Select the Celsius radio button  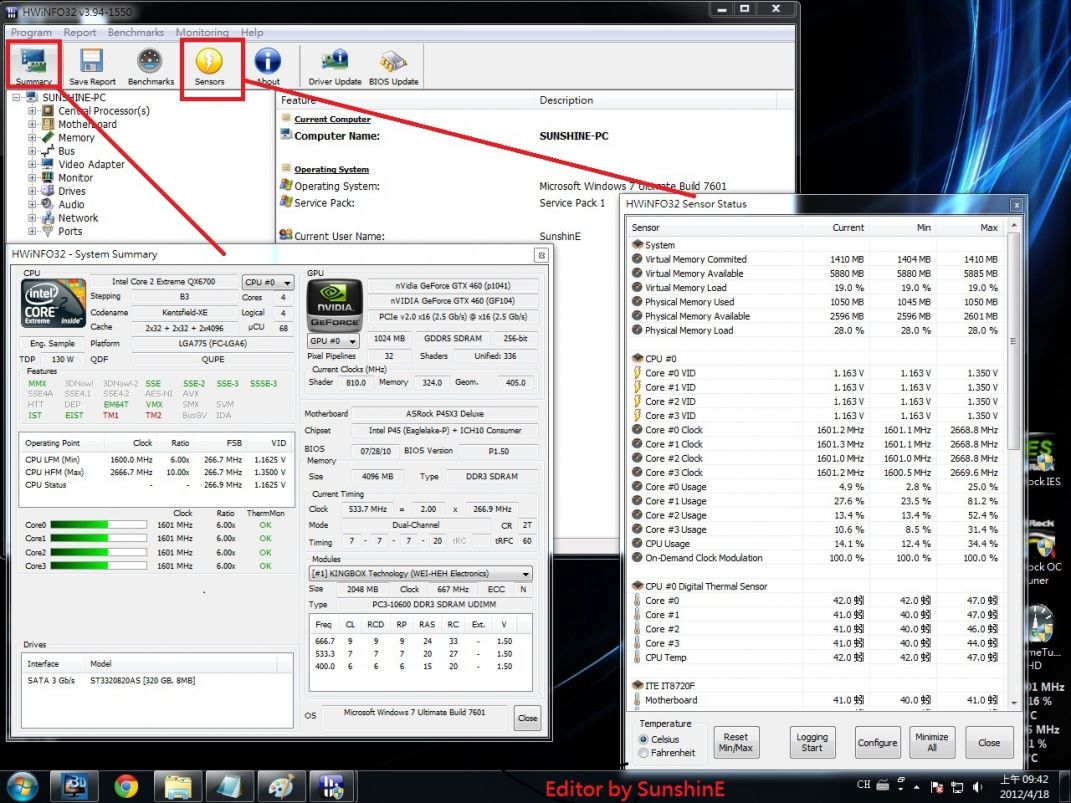point(643,739)
